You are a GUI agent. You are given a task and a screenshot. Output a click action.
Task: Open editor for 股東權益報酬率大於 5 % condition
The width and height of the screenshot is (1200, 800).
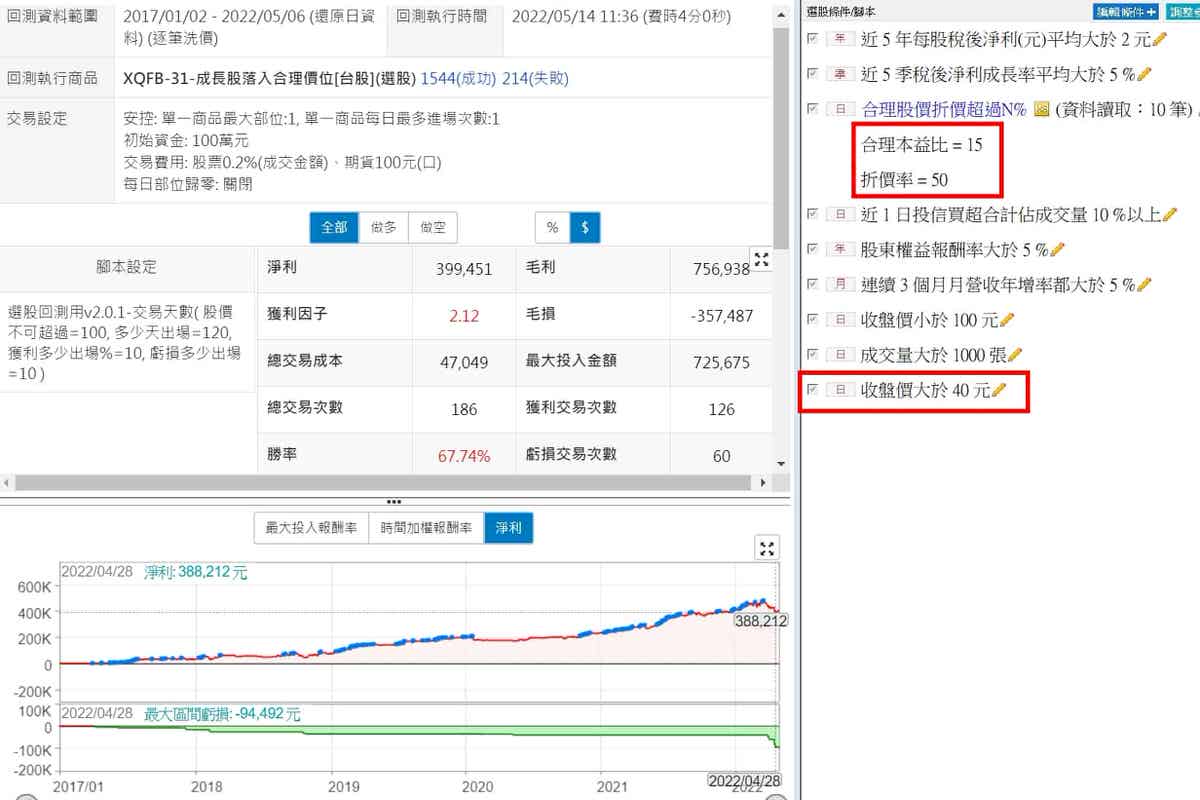coord(1058,249)
